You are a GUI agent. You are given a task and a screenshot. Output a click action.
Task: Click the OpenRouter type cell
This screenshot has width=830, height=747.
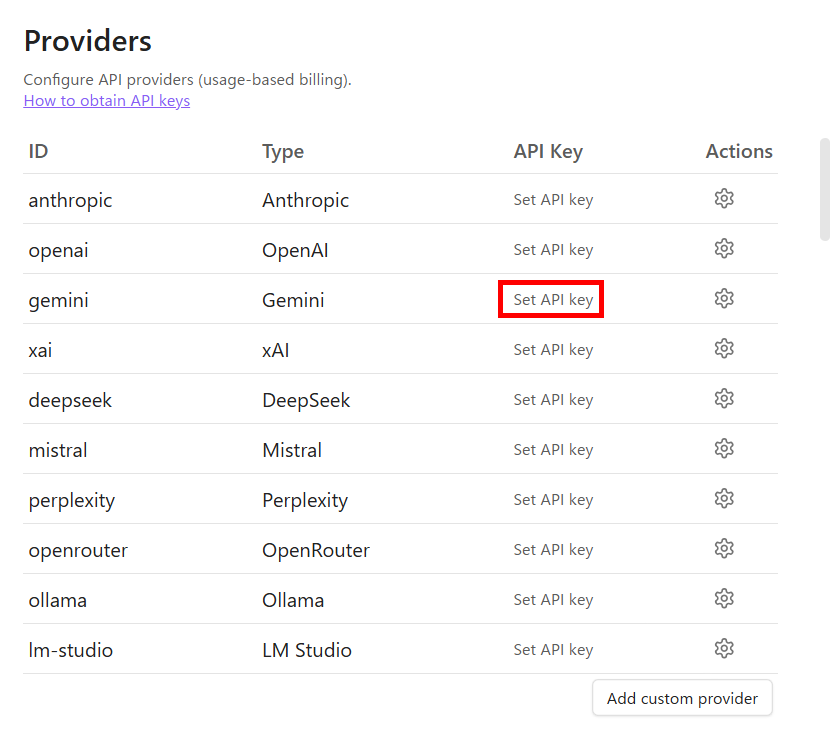tap(316, 551)
